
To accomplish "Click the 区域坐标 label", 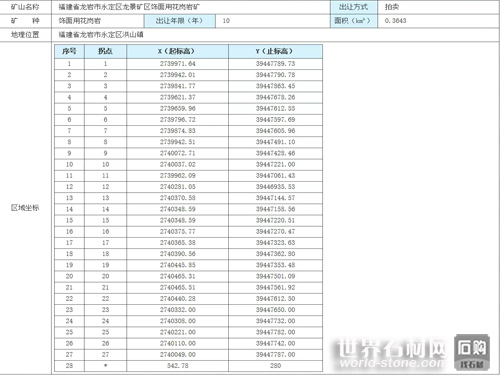I will click(x=25, y=208).
